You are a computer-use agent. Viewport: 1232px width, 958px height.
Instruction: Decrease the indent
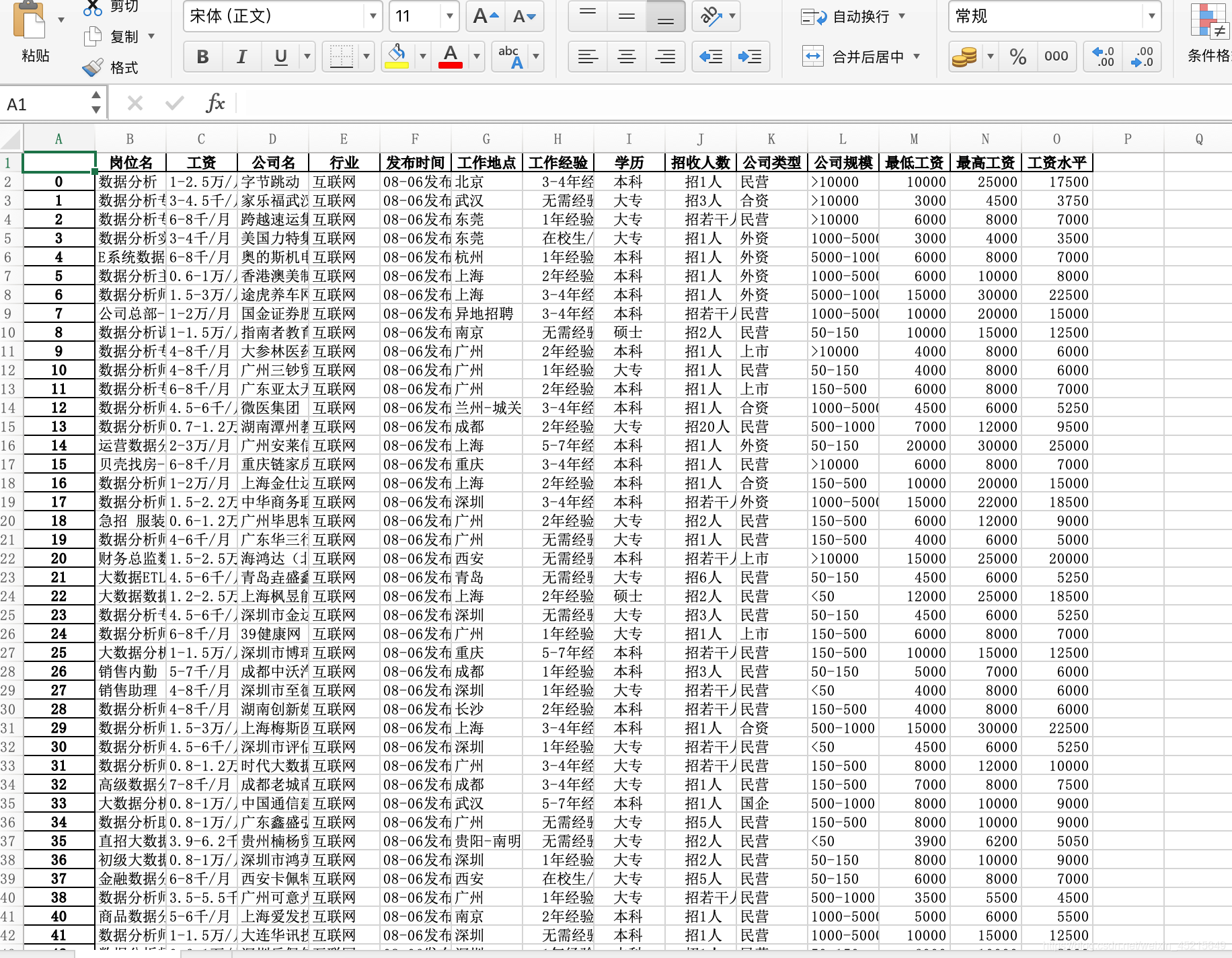coord(711,57)
